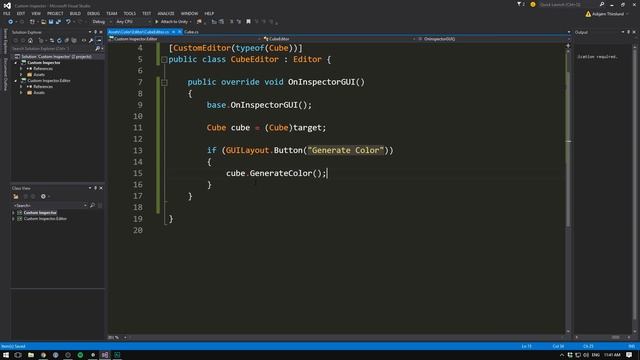Click New Folder icon in Class View
This screenshot has width=640, height=360.
click(x=16, y=197)
